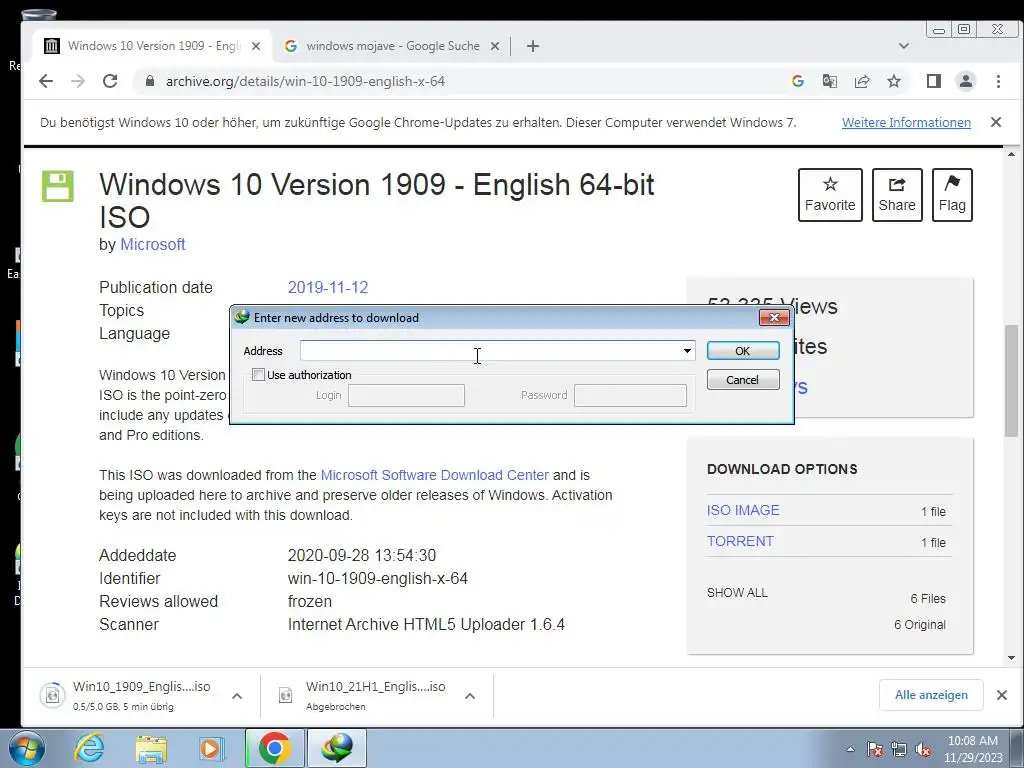Click muted volume tray icon
This screenshot has width=1024, height=768.
point(923,749)
